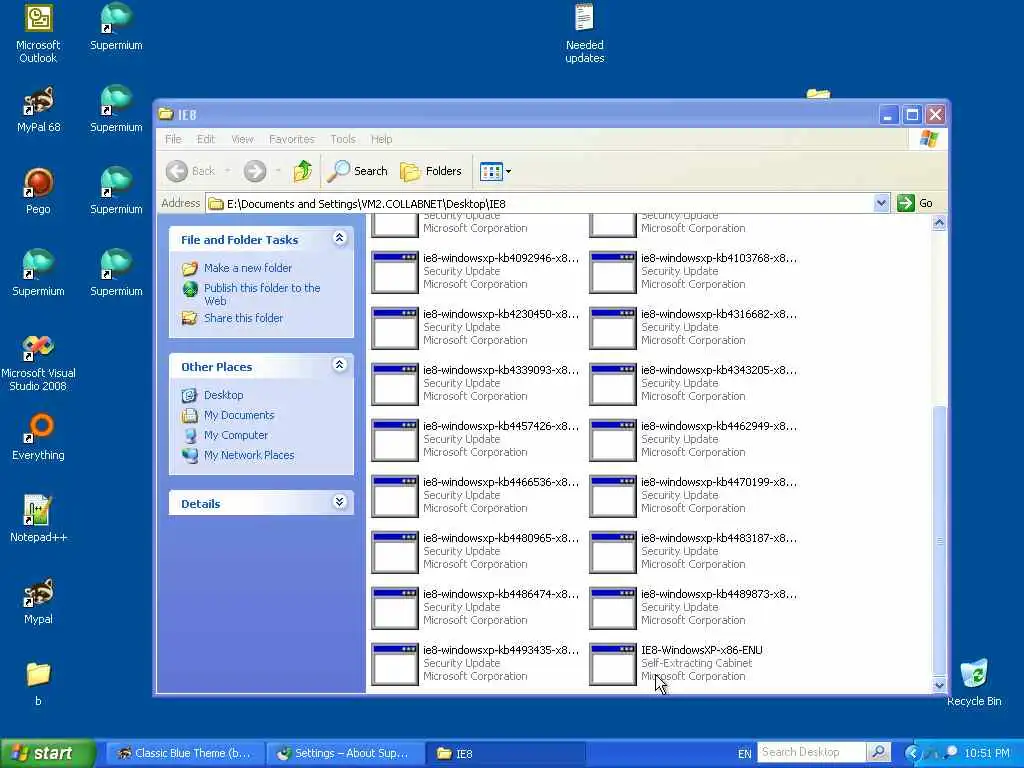The image size is (1024, 768).
Task: Open My Documents link
Action: [x=239, y=415]
